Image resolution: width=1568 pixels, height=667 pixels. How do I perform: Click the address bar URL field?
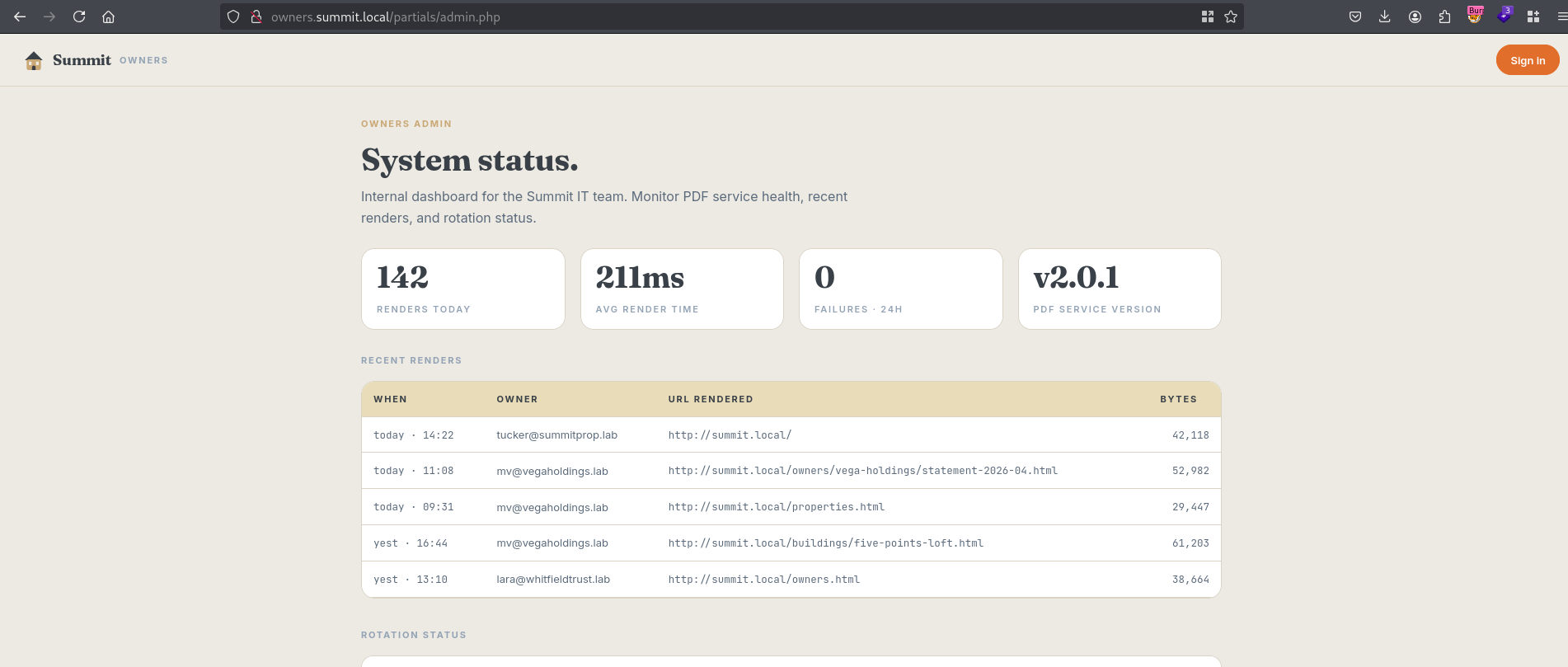[731, 16]
